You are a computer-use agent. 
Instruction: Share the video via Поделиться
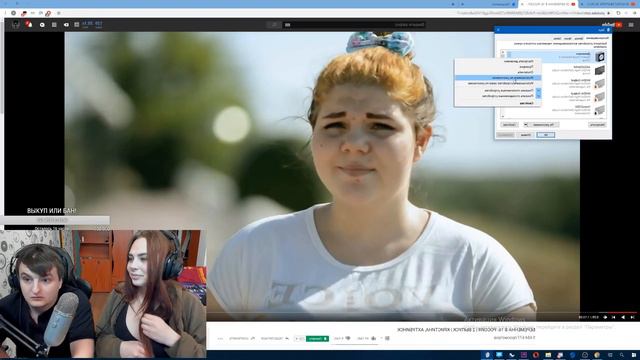pos(275,338)
